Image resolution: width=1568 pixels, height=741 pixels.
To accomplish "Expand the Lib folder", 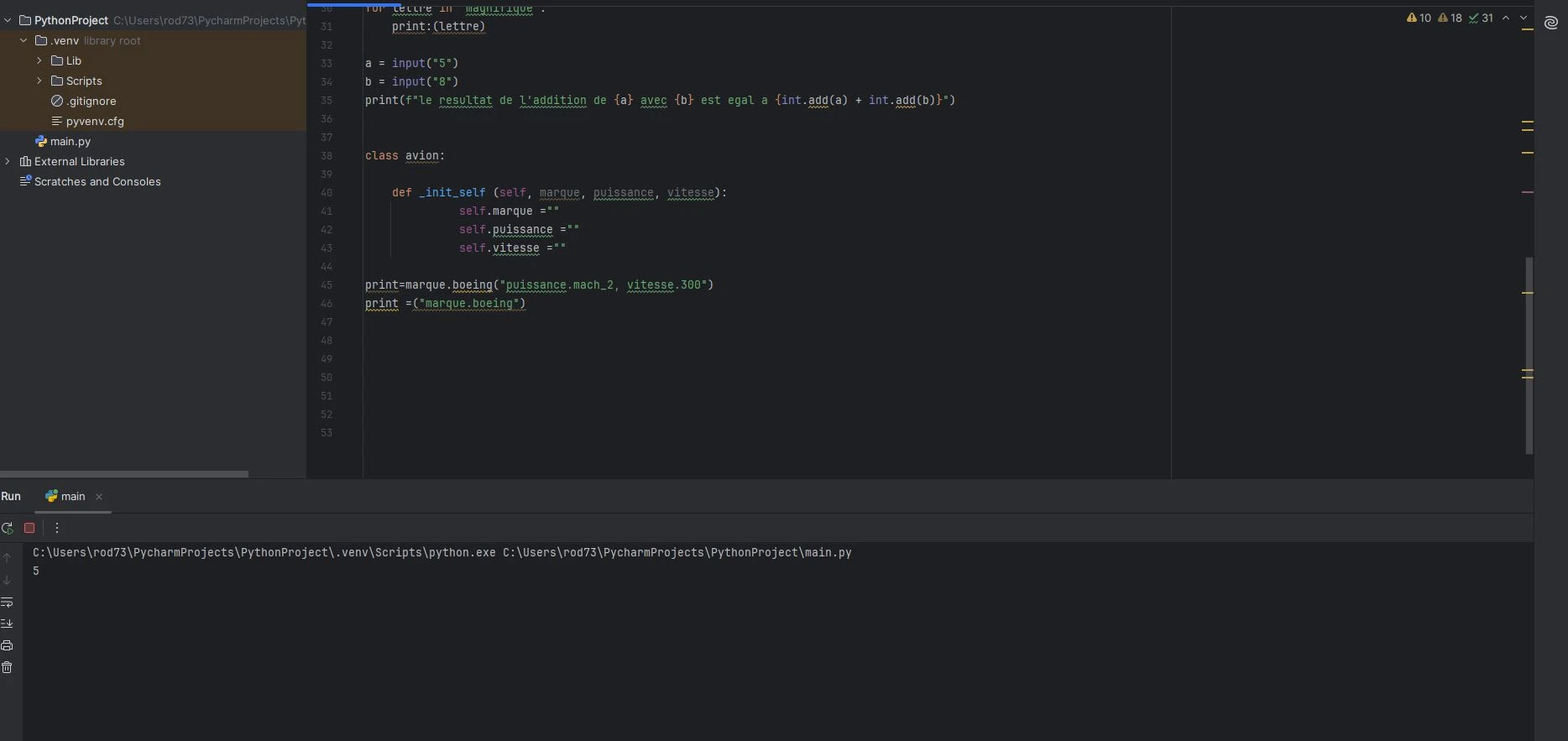I will point(39,60).
